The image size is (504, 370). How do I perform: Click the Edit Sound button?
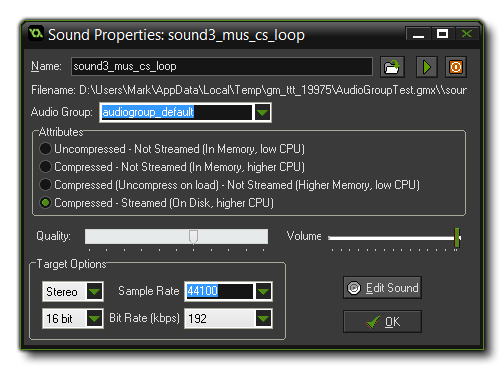[382, 288]
